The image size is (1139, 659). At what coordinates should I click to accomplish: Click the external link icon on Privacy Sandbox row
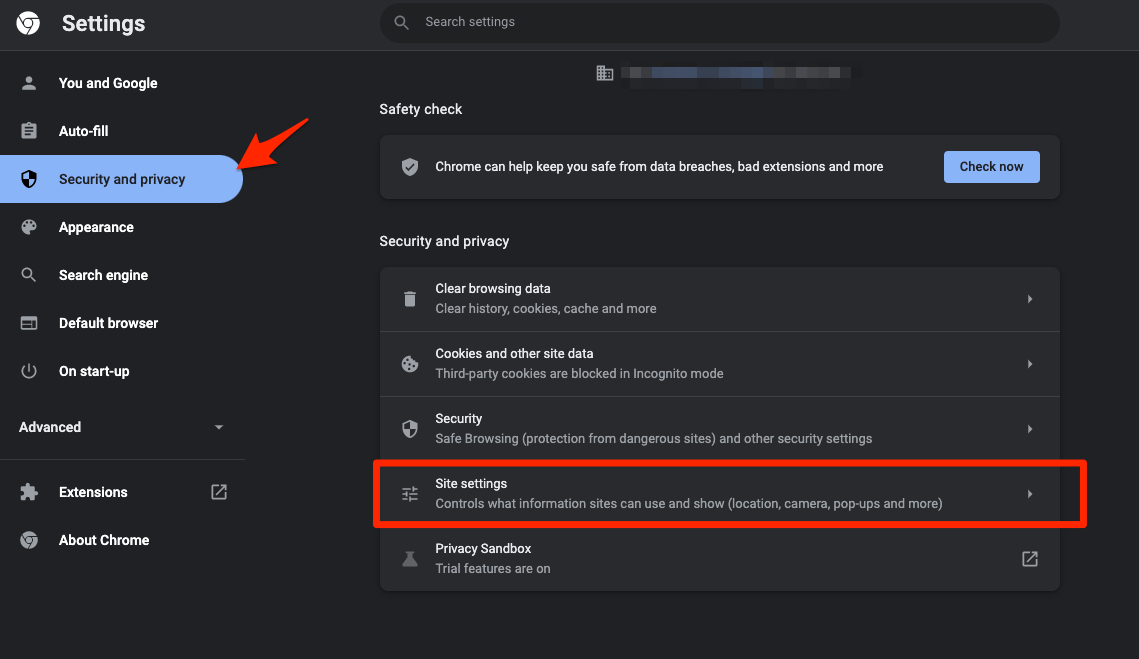pos(1029,559)
